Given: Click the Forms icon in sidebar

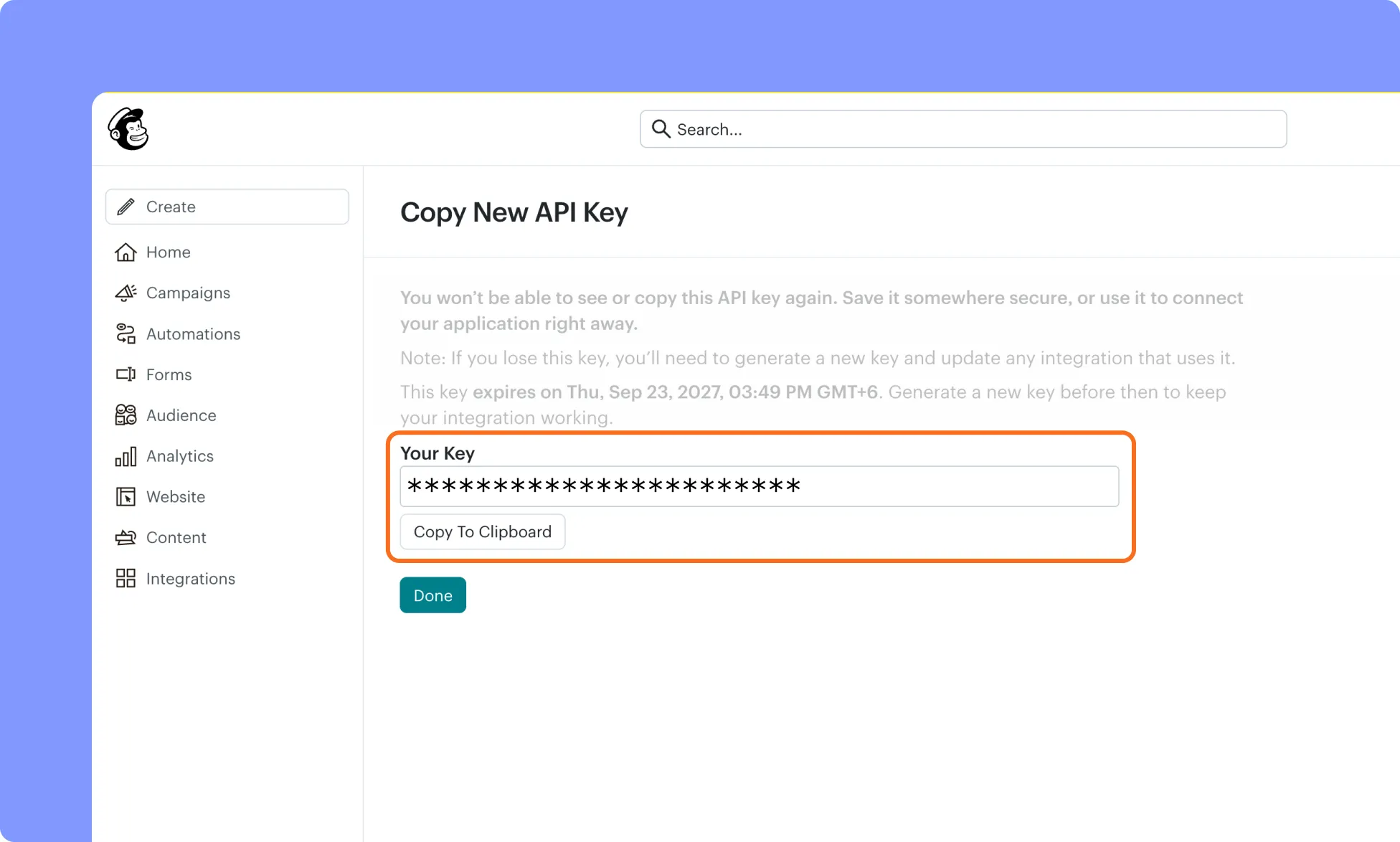Looking at the screenshot, I should (126, 374).
